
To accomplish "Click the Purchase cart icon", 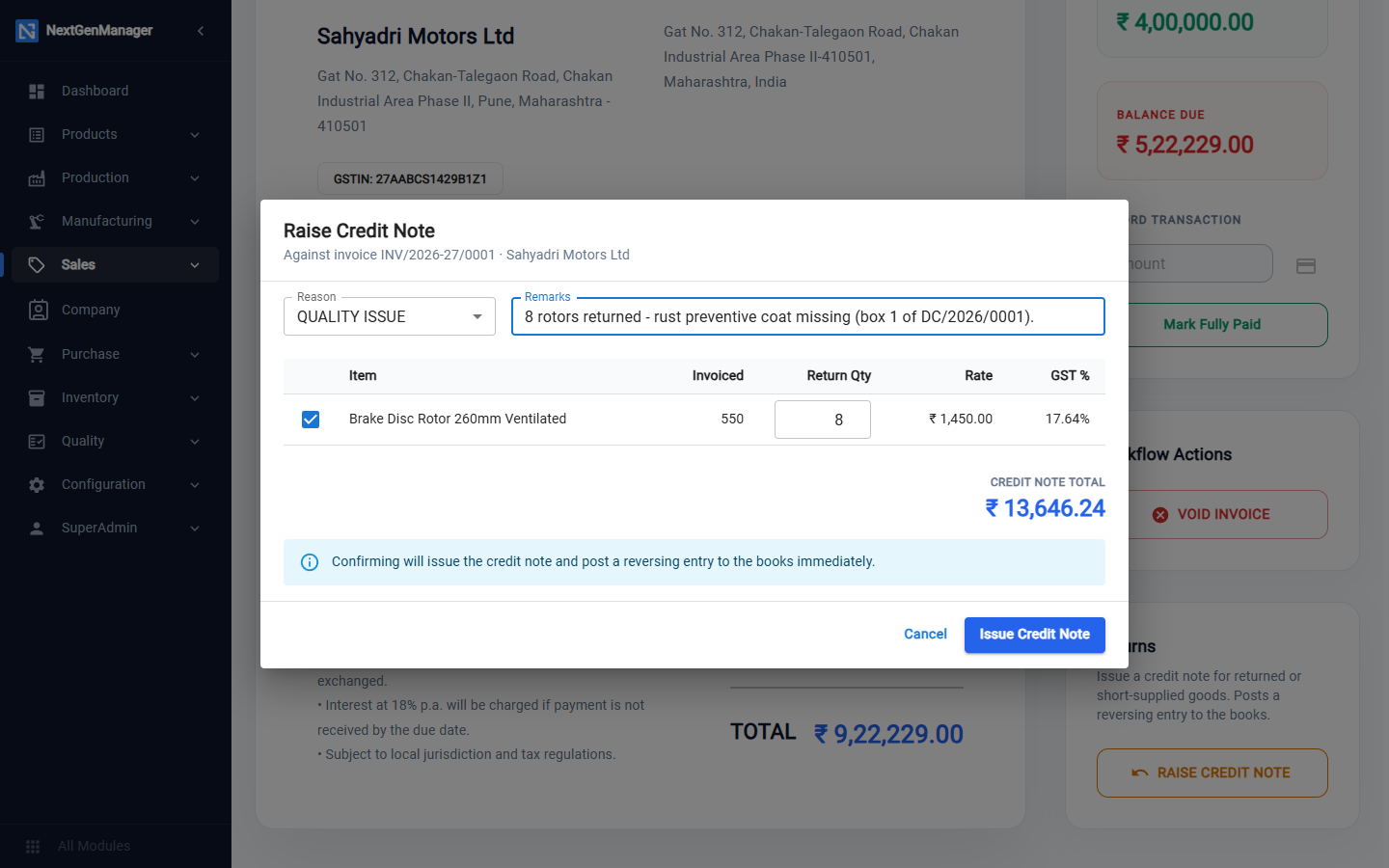I will 37,354.
